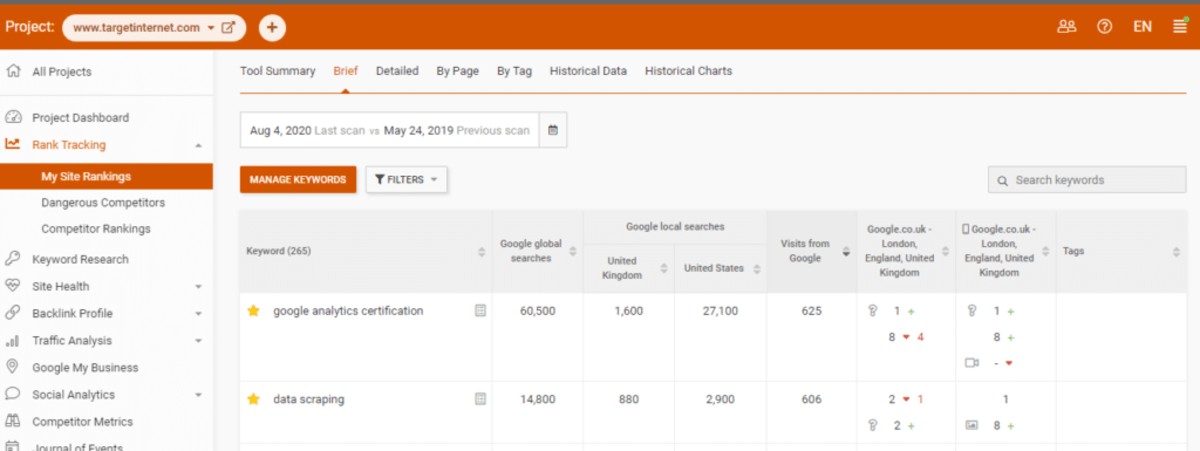Image resolution: width=1200 pixels, height=451 pixels.
Task: Focus the Search keywords field
Action: click(x=1087, y=180)
